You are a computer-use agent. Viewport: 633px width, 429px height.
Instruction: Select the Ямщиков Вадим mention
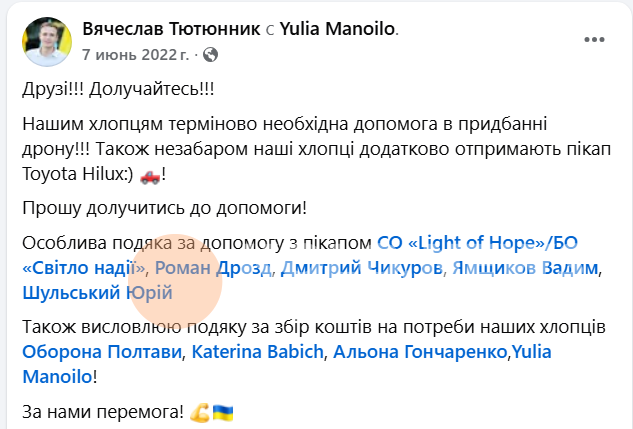pos(525,267)
